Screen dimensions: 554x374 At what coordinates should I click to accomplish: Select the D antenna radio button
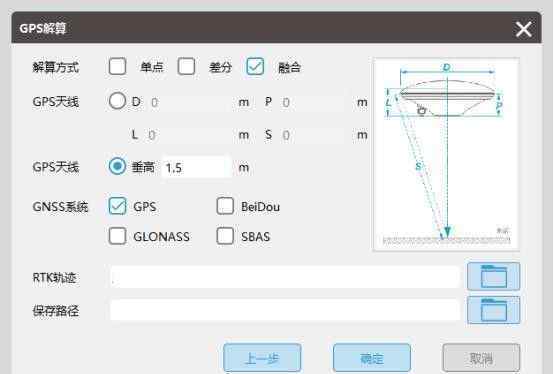pos(117,101)
